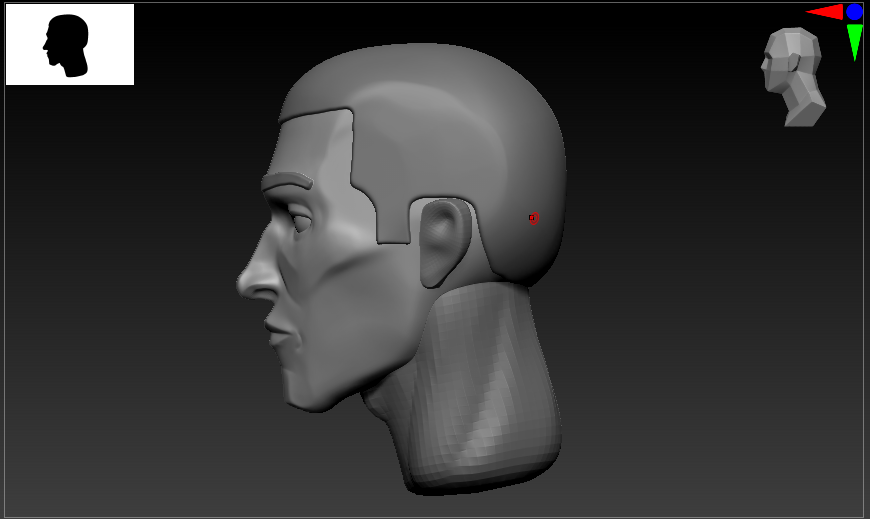Click the nose tip of the head model
Image resolution: width=870 pixels, height=519 pixels.
point(244,283)
